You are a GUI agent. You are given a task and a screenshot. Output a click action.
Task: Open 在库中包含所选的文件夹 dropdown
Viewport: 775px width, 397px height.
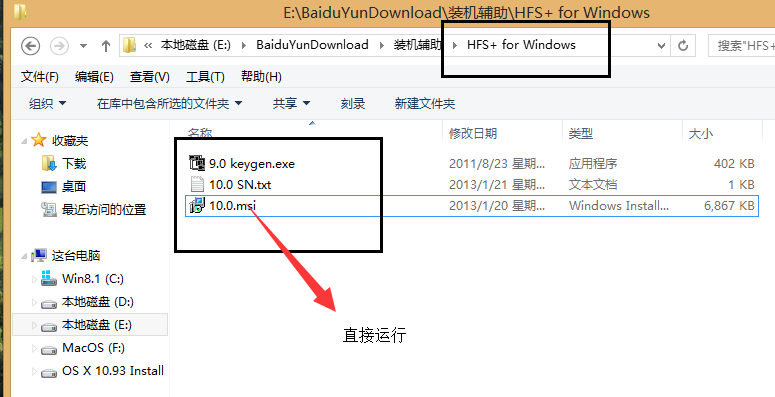point(170,103)
